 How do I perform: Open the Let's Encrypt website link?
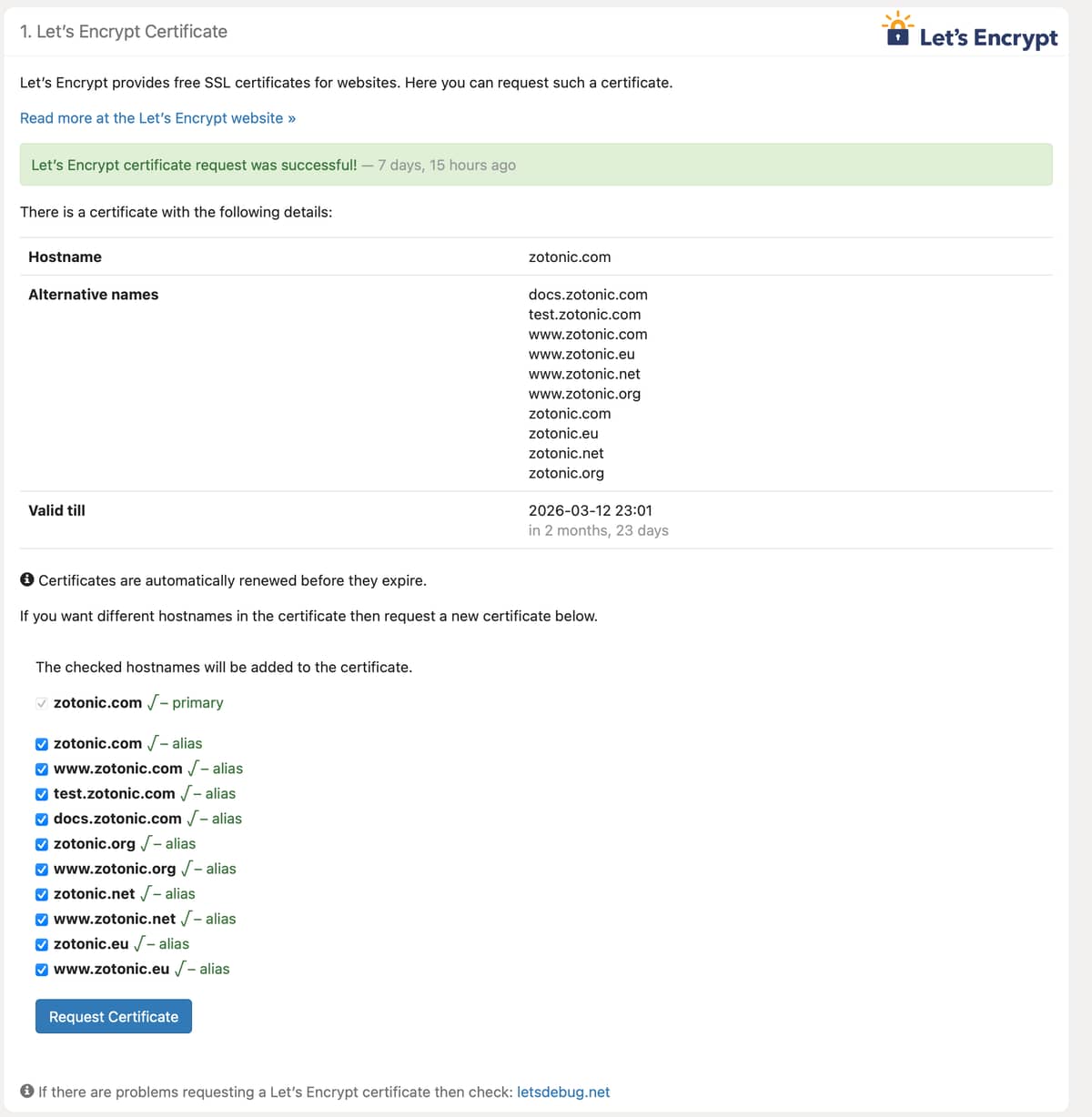(157, 118)
